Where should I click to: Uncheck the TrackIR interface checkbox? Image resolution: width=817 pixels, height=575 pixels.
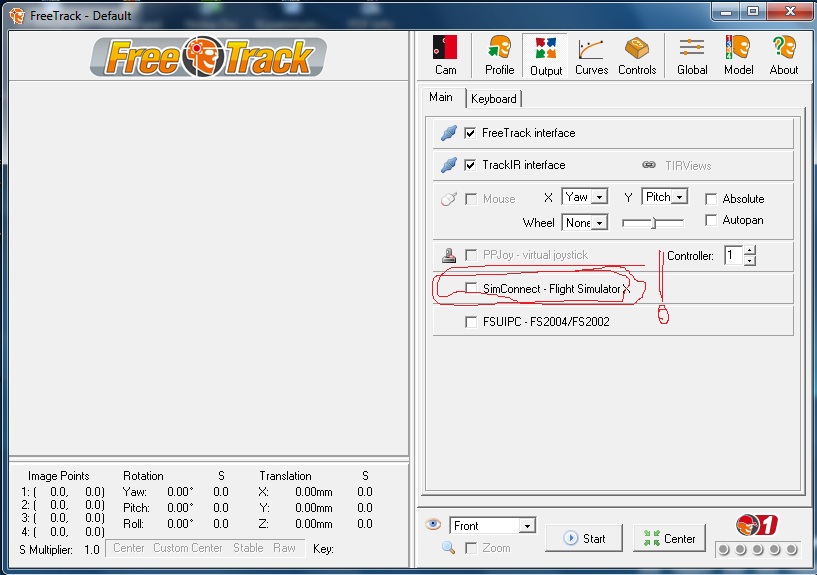click(x=470, y=166)
